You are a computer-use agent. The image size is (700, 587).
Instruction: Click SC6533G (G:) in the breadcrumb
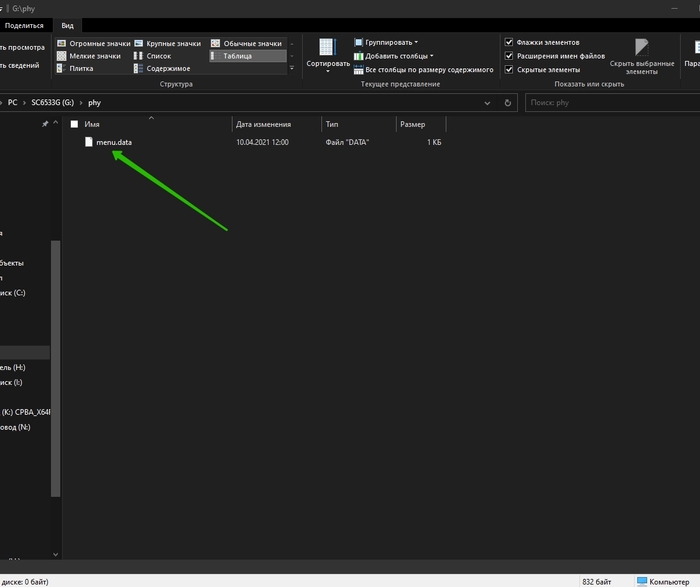[53, 103]
